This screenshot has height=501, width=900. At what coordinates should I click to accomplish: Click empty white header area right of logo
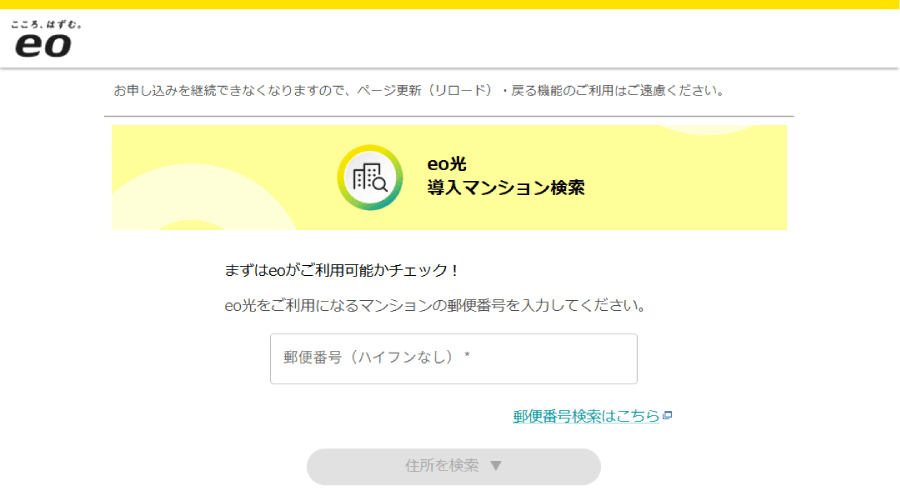pos(500,40)
